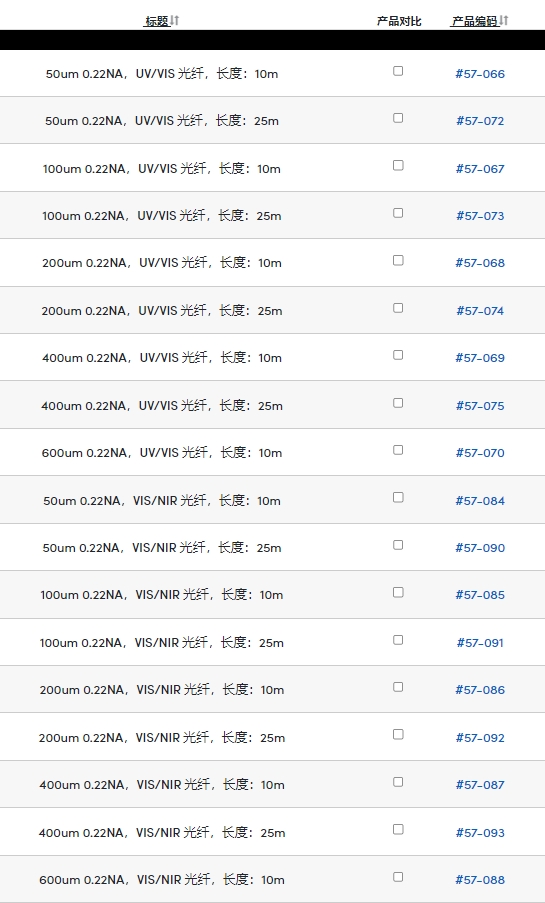Viewport: 545px width, 903px height.
Task: Check compare box for #57-087
Action: [398, 781]
